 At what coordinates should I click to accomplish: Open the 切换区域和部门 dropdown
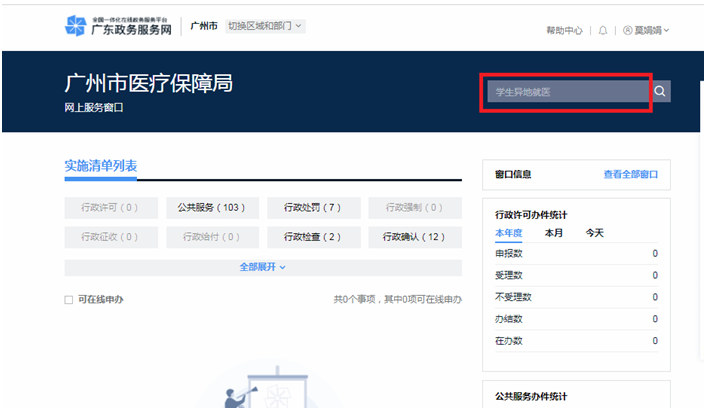click(265, 26)
